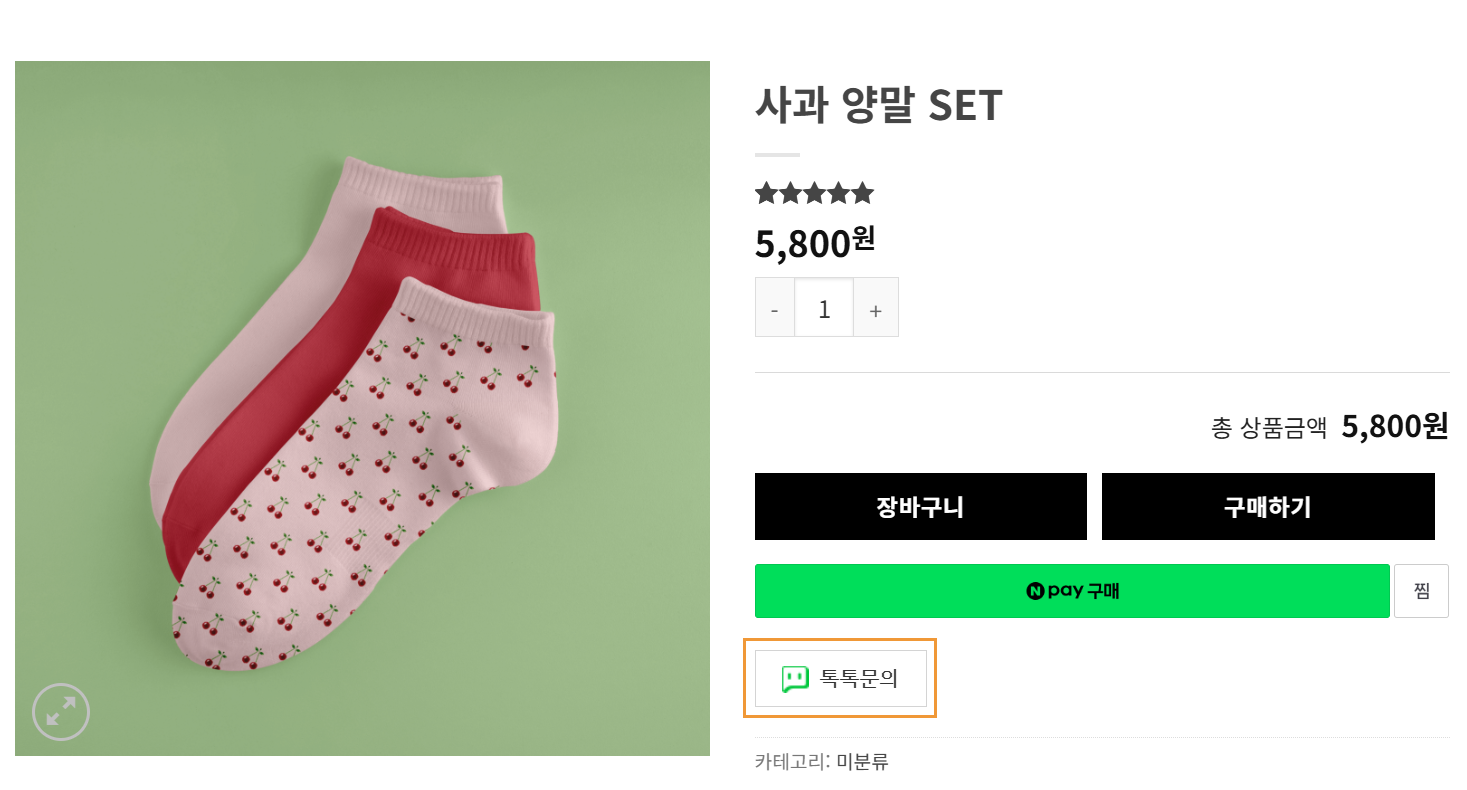
Task: Click the first star in the rating
Action: point(766,193)
